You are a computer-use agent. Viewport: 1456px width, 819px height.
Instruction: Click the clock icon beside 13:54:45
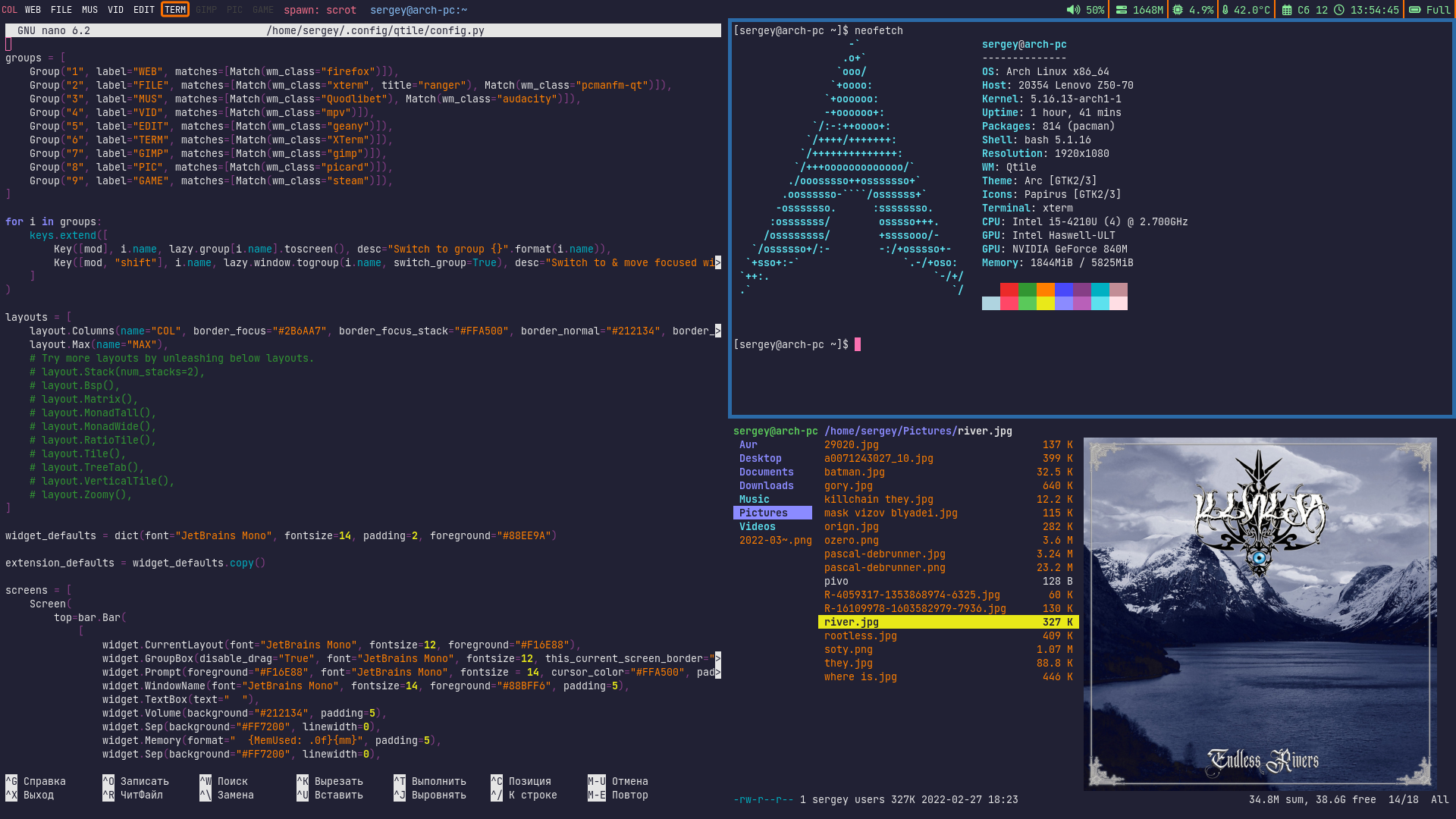pyautogui.click(x=1339, y=10)
